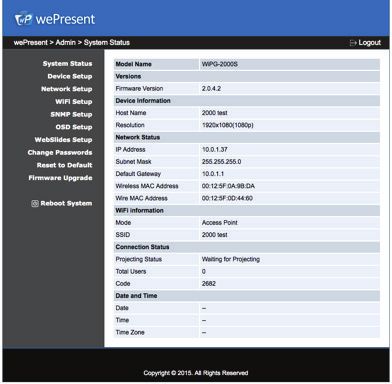
Task: Select SNMP Setup in sidebar
Action: click(x=71, y=114)
